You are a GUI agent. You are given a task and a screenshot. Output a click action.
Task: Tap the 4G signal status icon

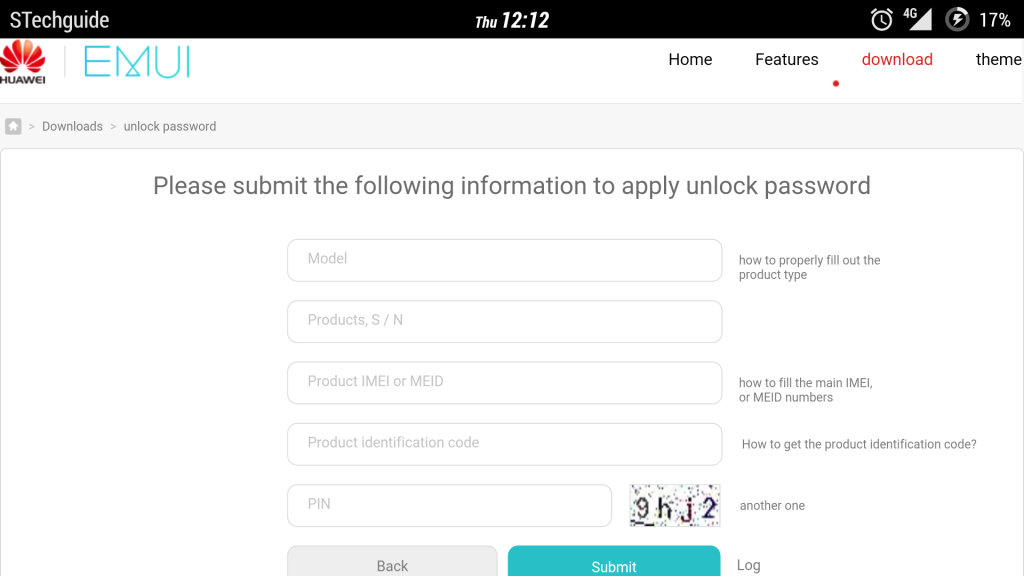pos(916,18)
